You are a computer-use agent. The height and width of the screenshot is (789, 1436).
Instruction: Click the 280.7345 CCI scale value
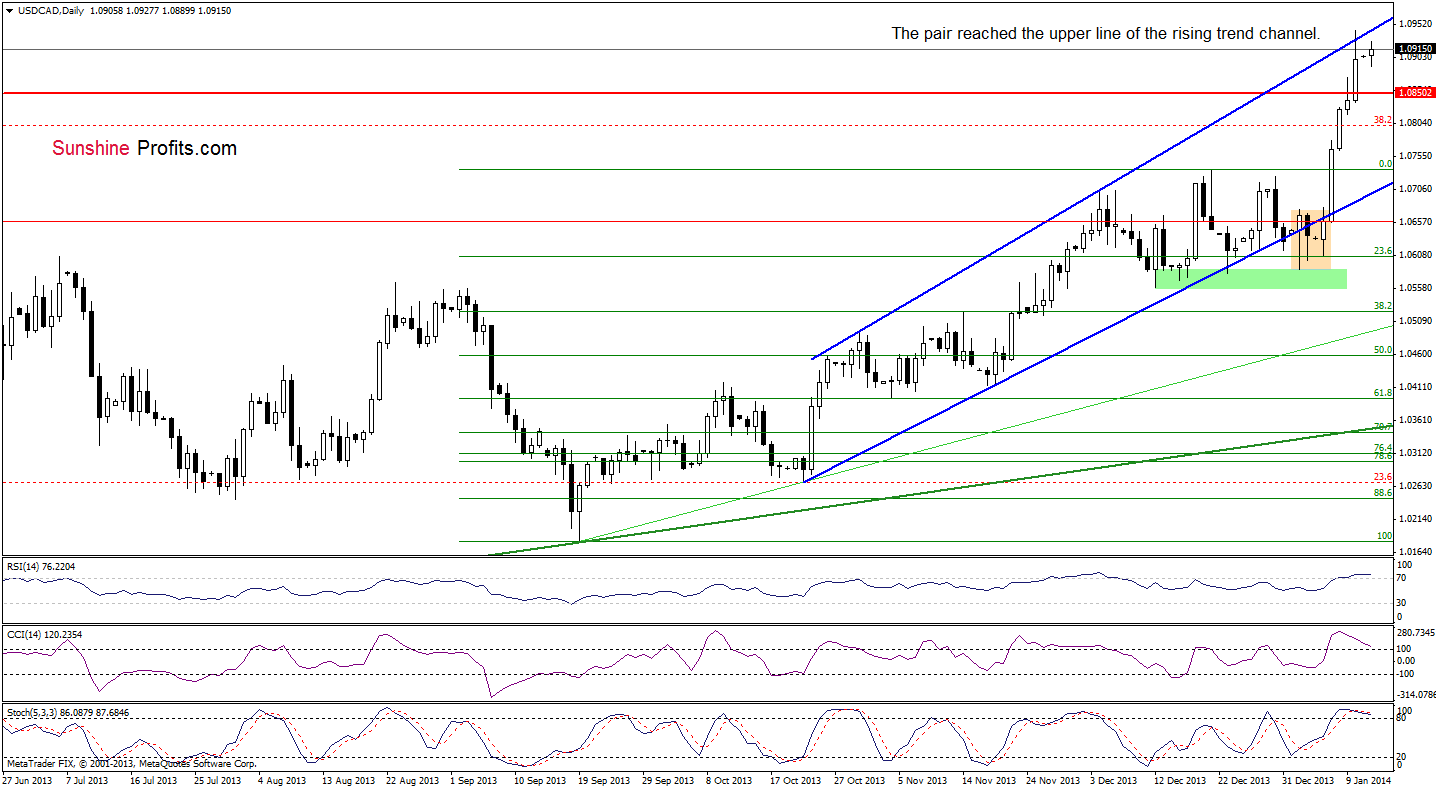[1415, 633]
